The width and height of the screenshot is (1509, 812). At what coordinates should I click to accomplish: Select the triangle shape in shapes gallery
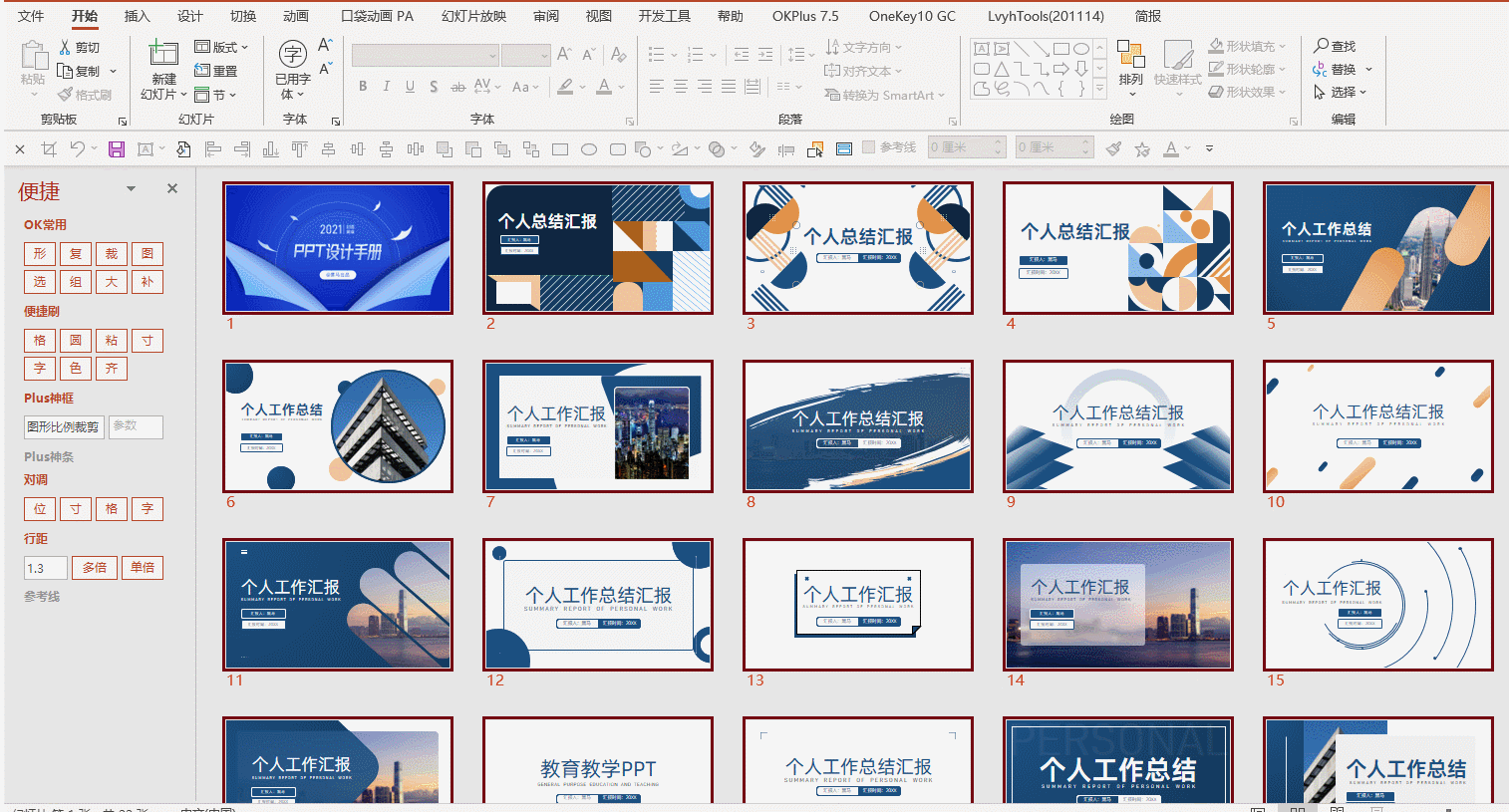pyautogui.click(x=1002, y=69)
